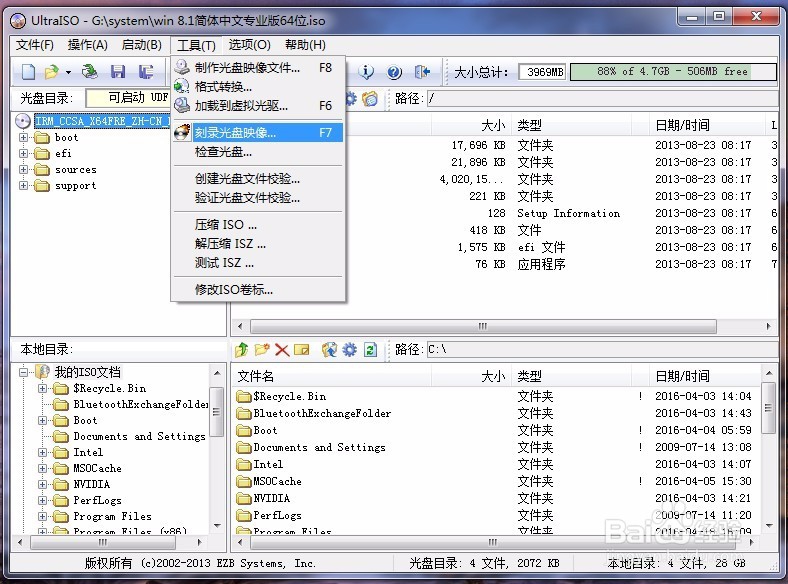Screen dimensions: 788x584
Task: Select Documents and Settings in local file list
Action: pos(319,447)
